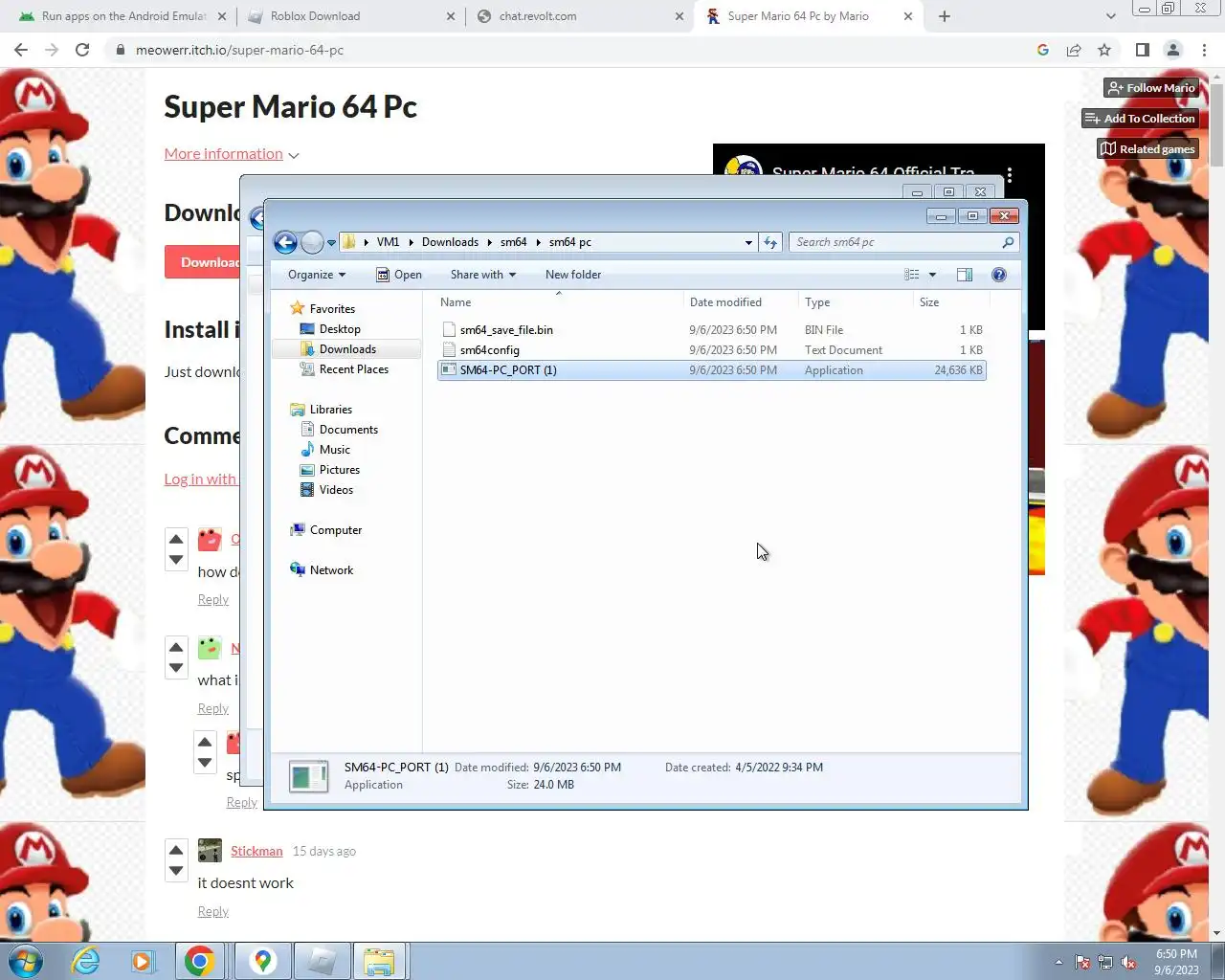Bookmark this page with the star icon
This screenshot has height=980, width=1225.
coord(1104,50)
